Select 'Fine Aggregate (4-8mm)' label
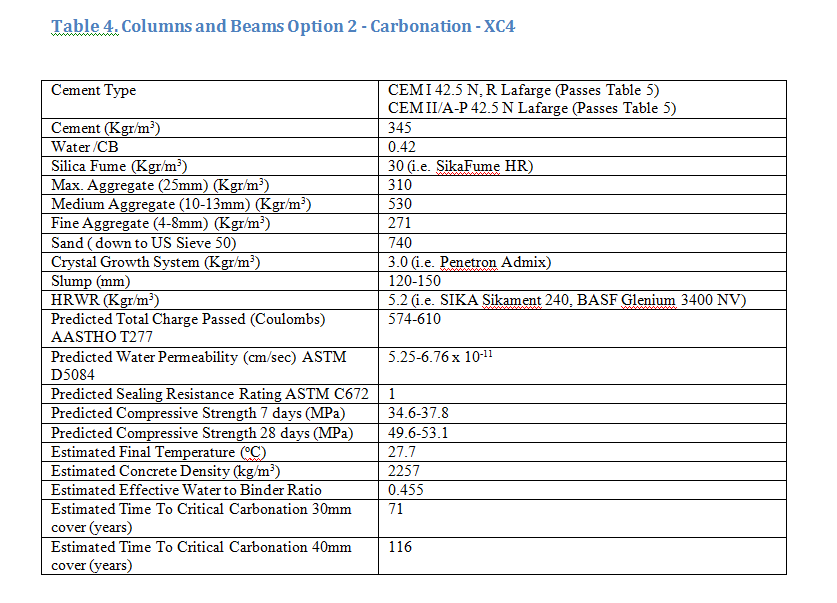 161,223
